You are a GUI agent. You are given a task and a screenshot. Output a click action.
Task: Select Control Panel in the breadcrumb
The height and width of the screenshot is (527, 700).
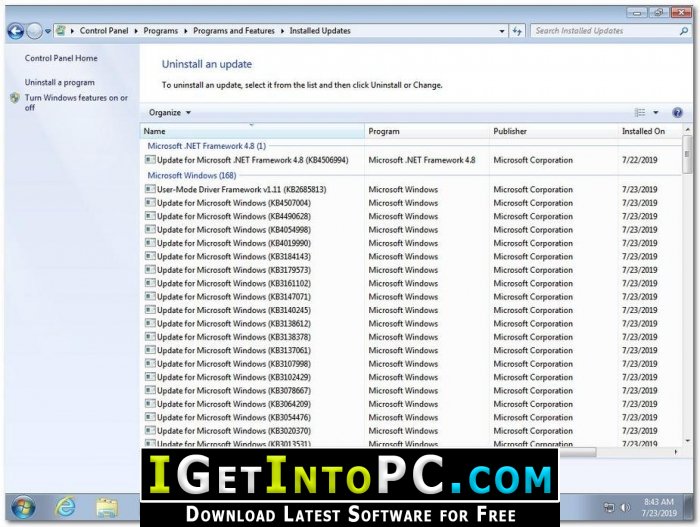pos(104,31)
